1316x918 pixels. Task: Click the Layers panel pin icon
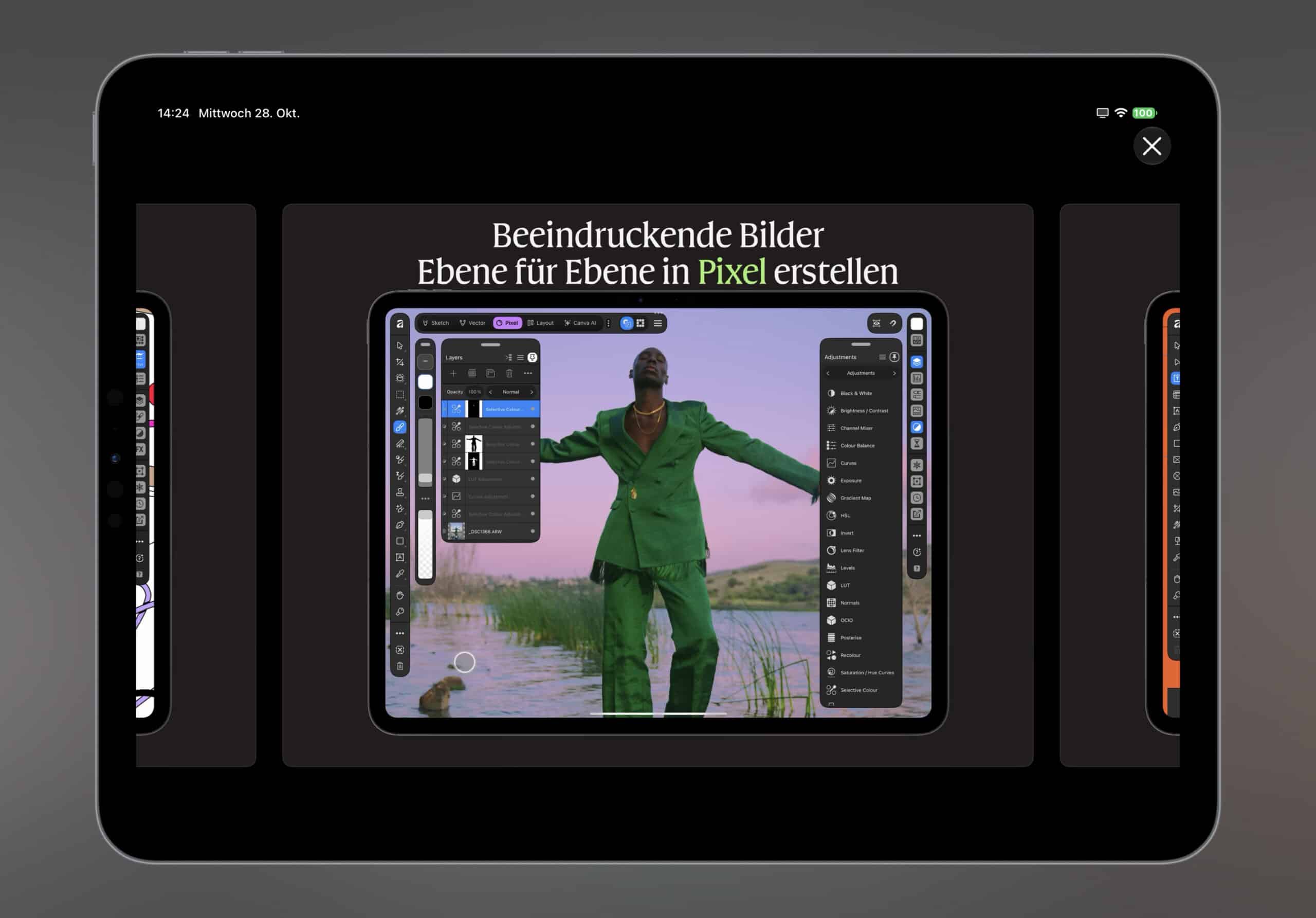(533, 358)
